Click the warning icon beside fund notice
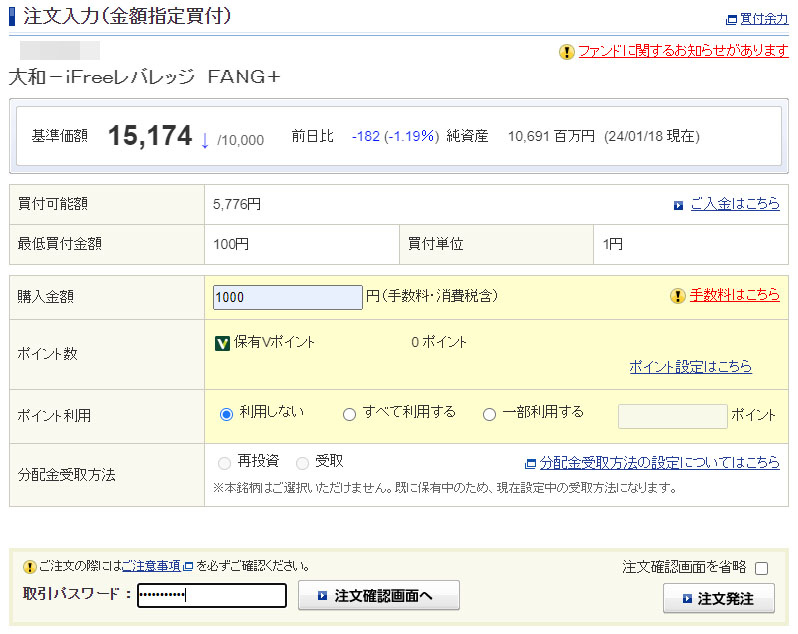 tap(567, 51)
